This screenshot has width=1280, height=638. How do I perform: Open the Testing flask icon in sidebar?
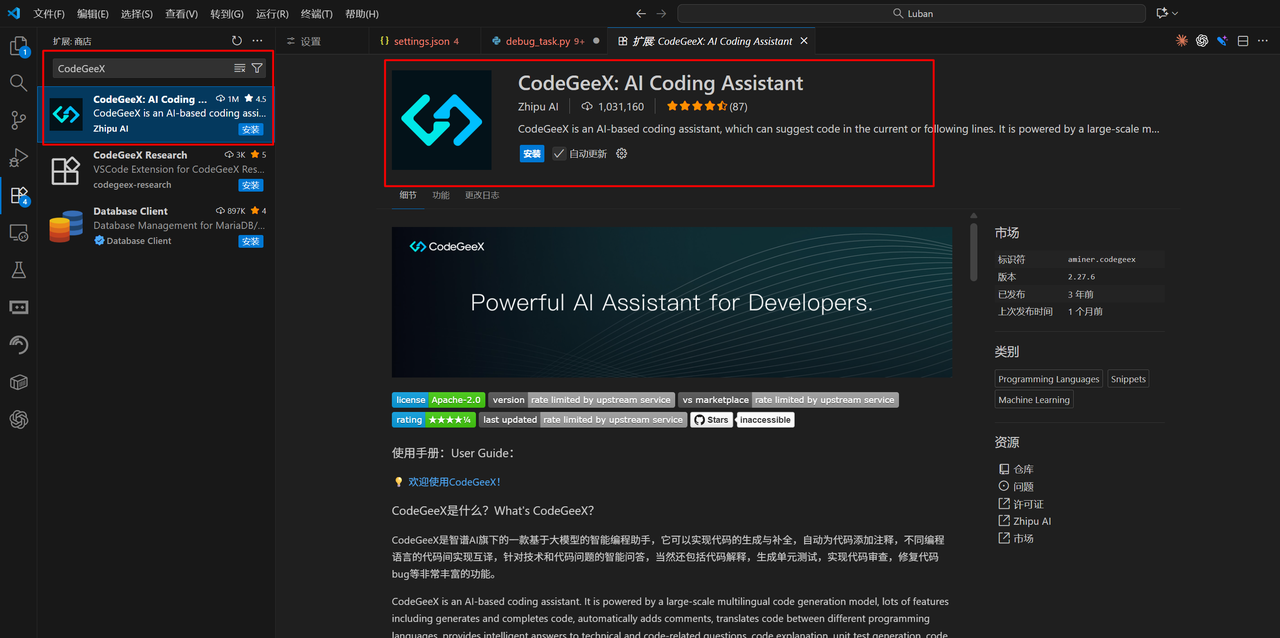click(17, 269)
